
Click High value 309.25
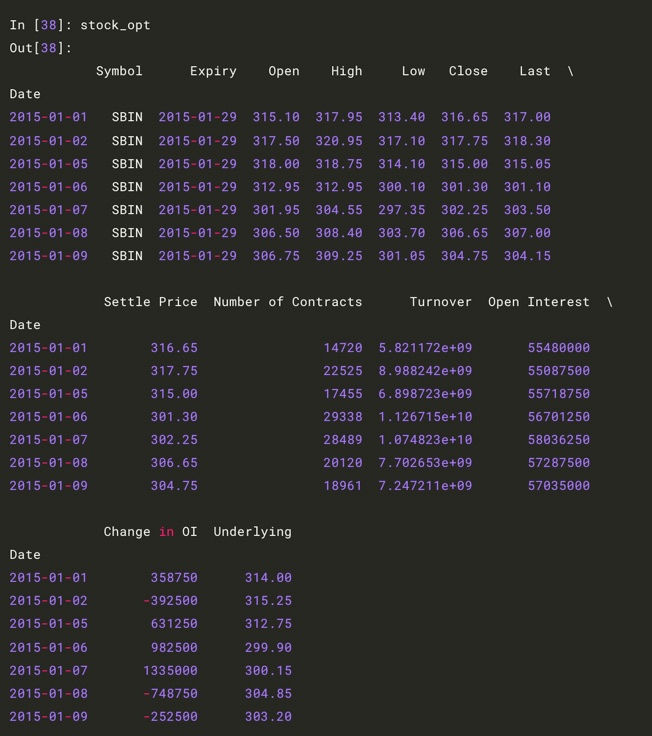coord(339,256)
